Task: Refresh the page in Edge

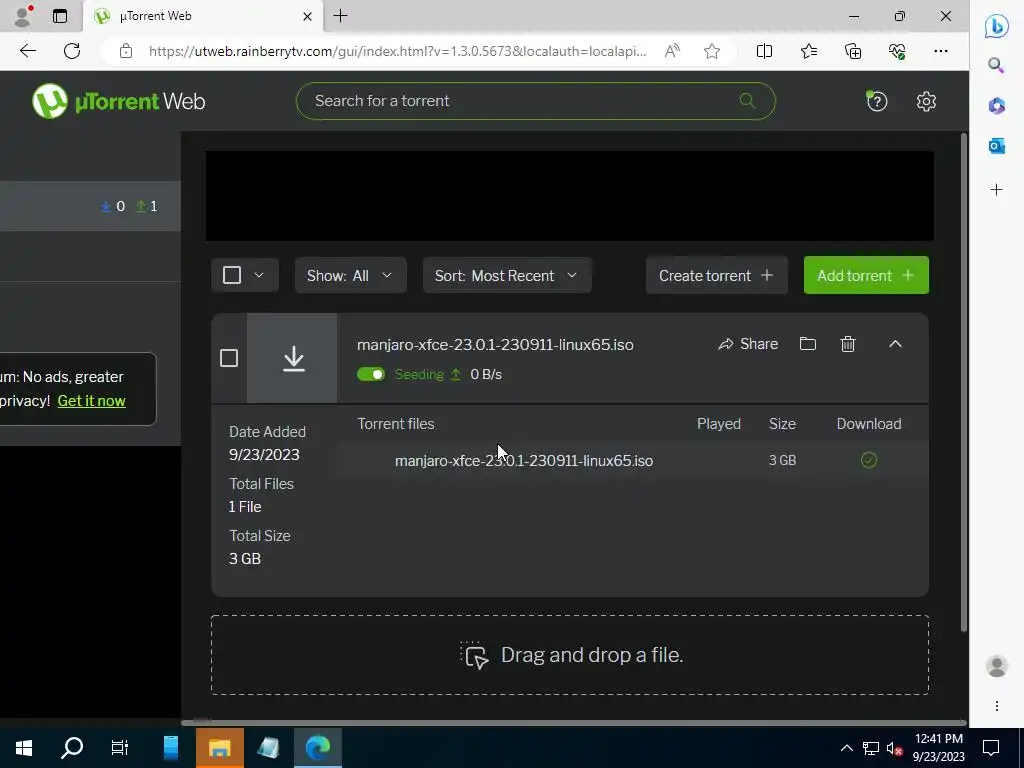Action: coord(72,51)
